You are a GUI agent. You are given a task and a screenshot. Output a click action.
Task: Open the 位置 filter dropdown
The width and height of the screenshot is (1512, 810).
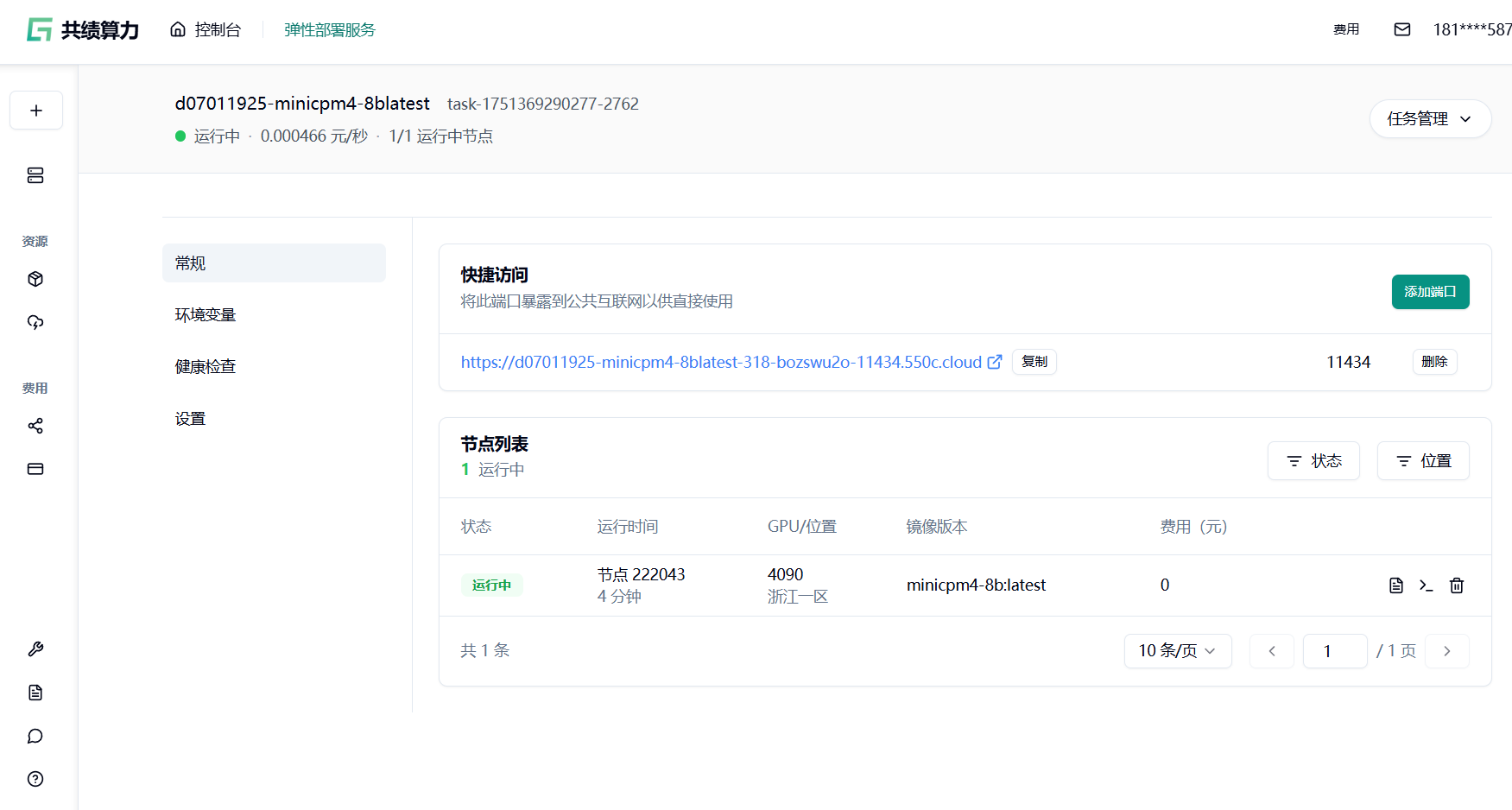[1422, 461]
